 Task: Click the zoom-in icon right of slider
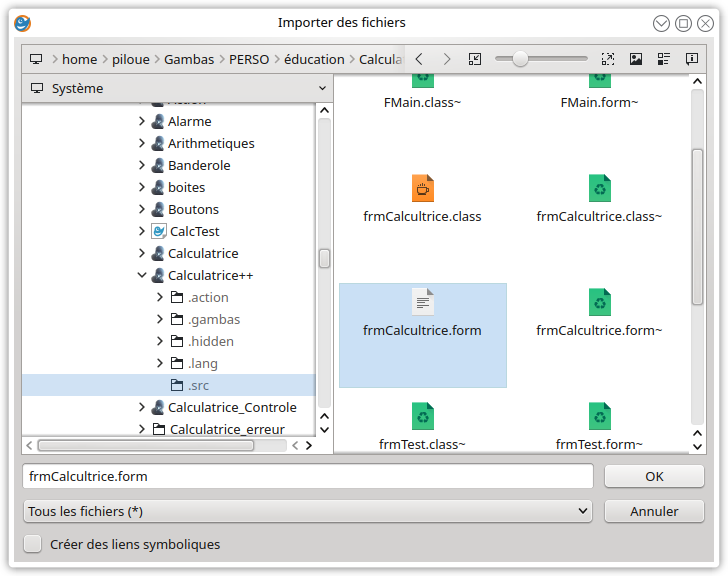point(608,59)
